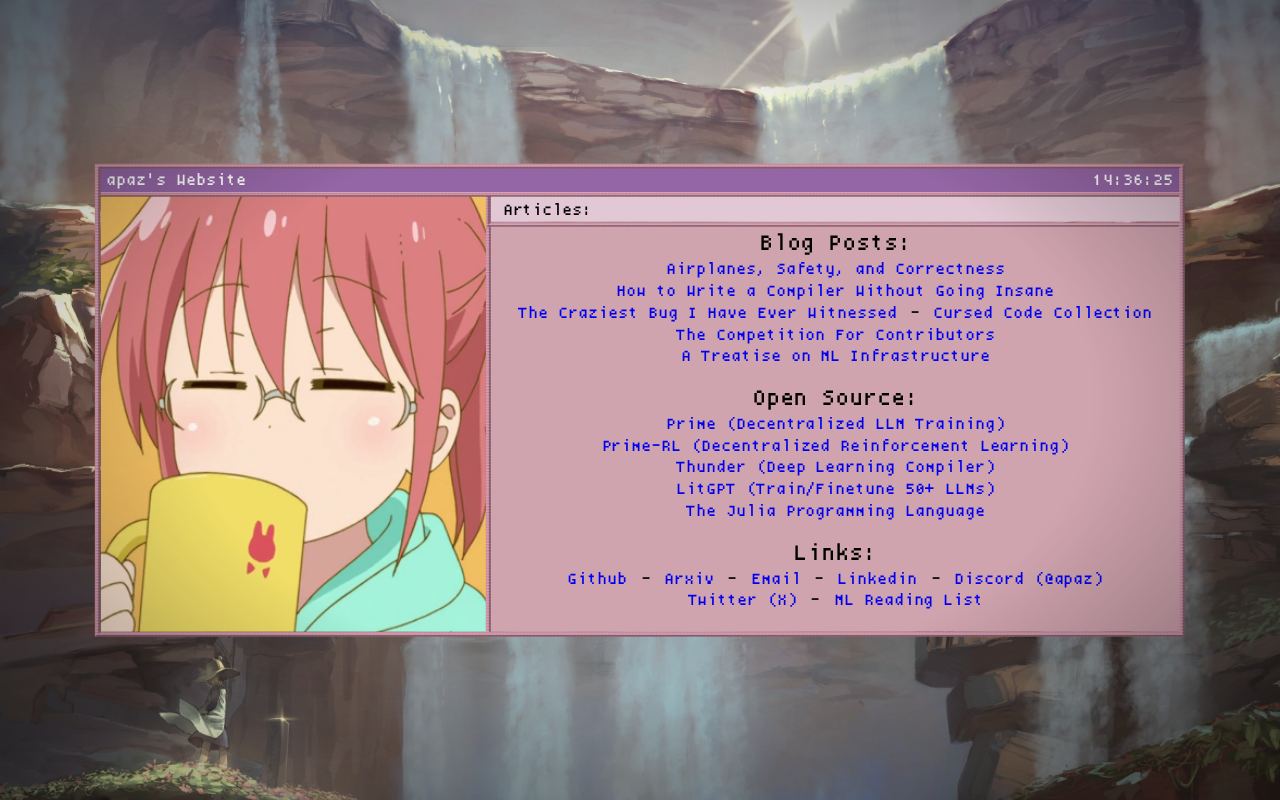Click the anime girl drinking mug image
This screenshot has height=800, width=1280.
click(293, 414)
